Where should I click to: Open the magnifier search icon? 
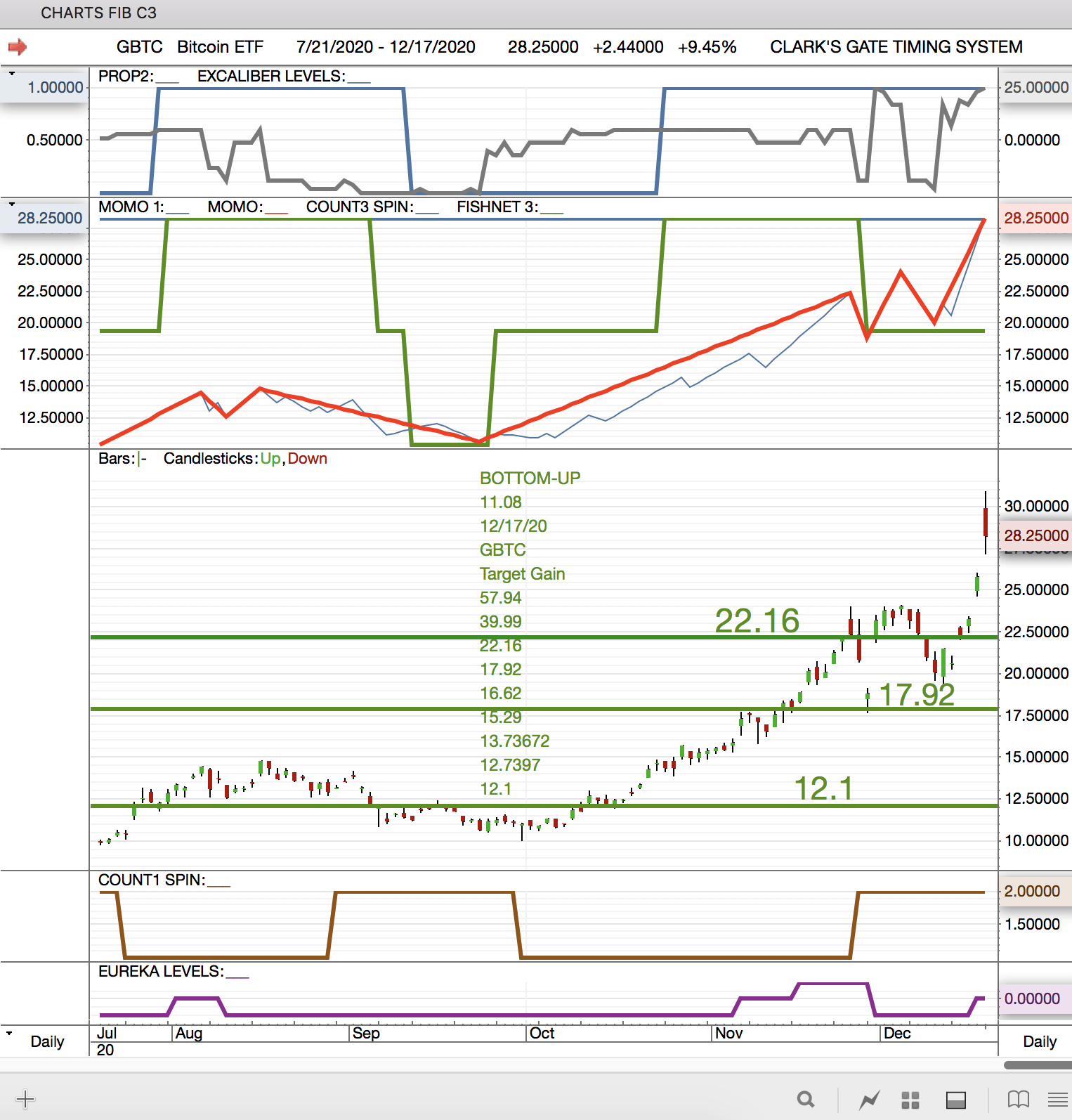tap(806, 1099)
